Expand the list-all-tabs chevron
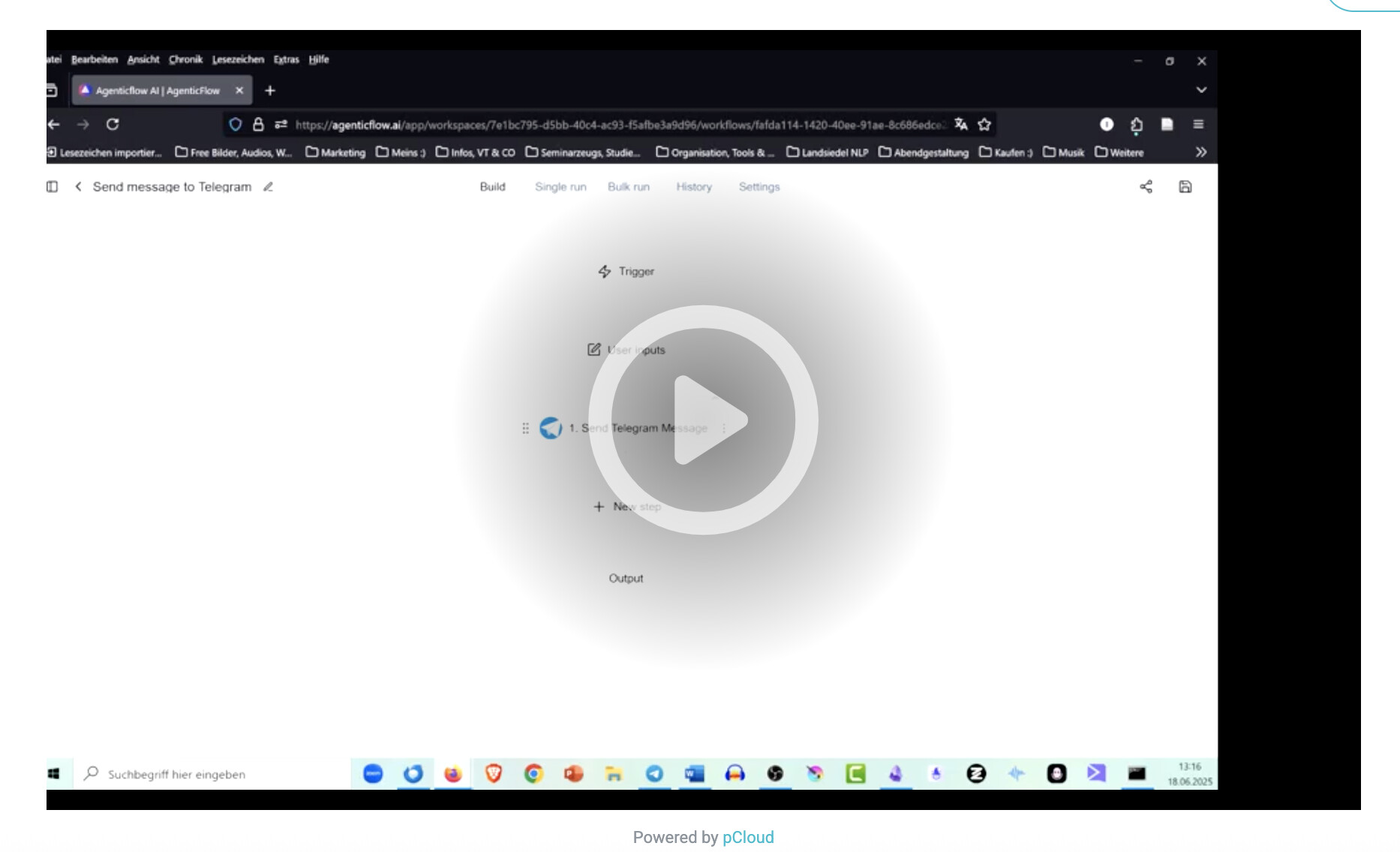The width and height of the screenshot is (1400, 852). pos(1201,90)
